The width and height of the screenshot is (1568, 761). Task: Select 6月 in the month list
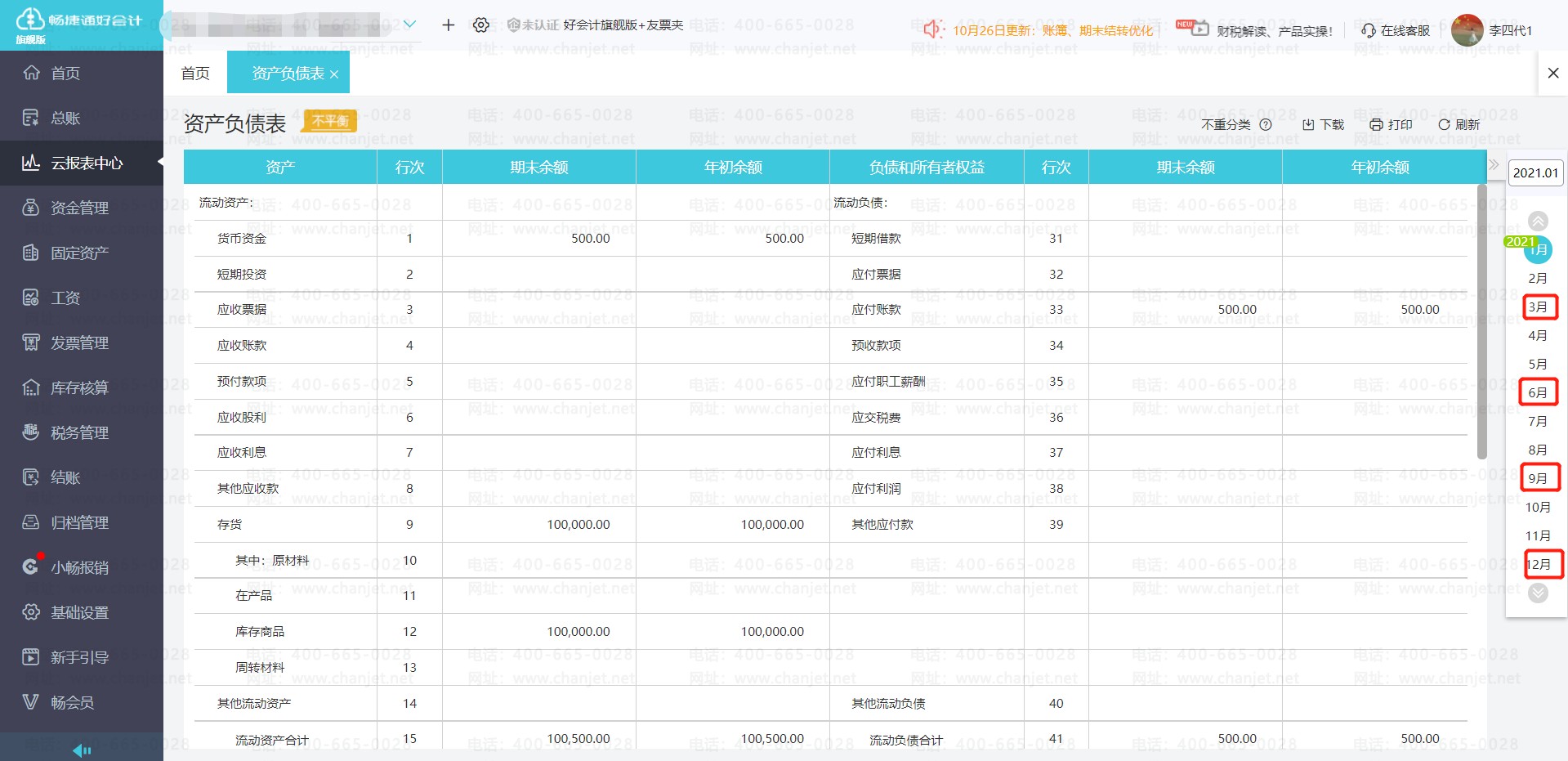1538,392
